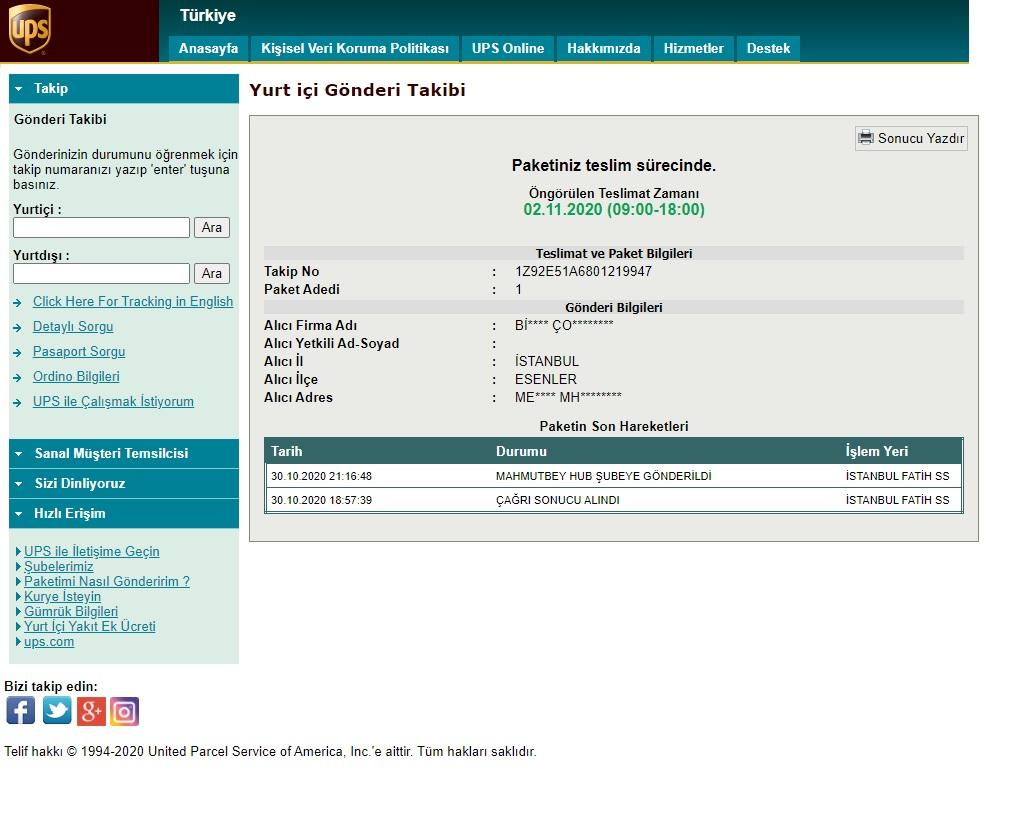Click the Durumu column header

521,452
